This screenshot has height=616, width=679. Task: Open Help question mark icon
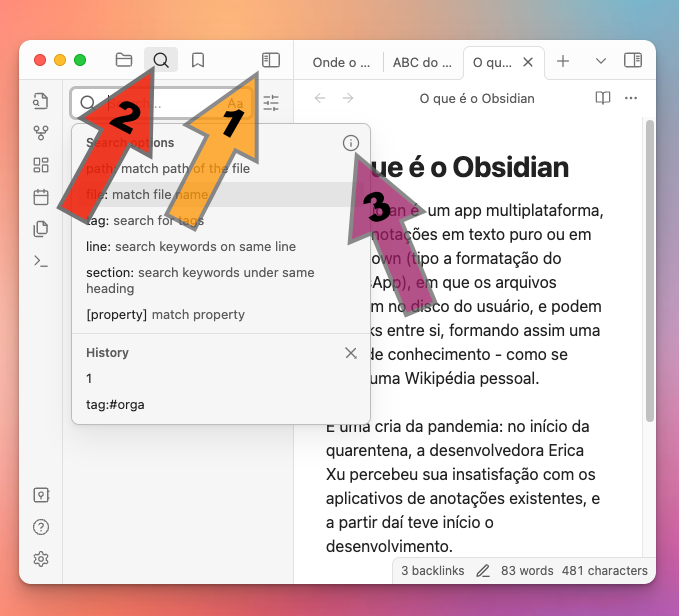(41, 527)
